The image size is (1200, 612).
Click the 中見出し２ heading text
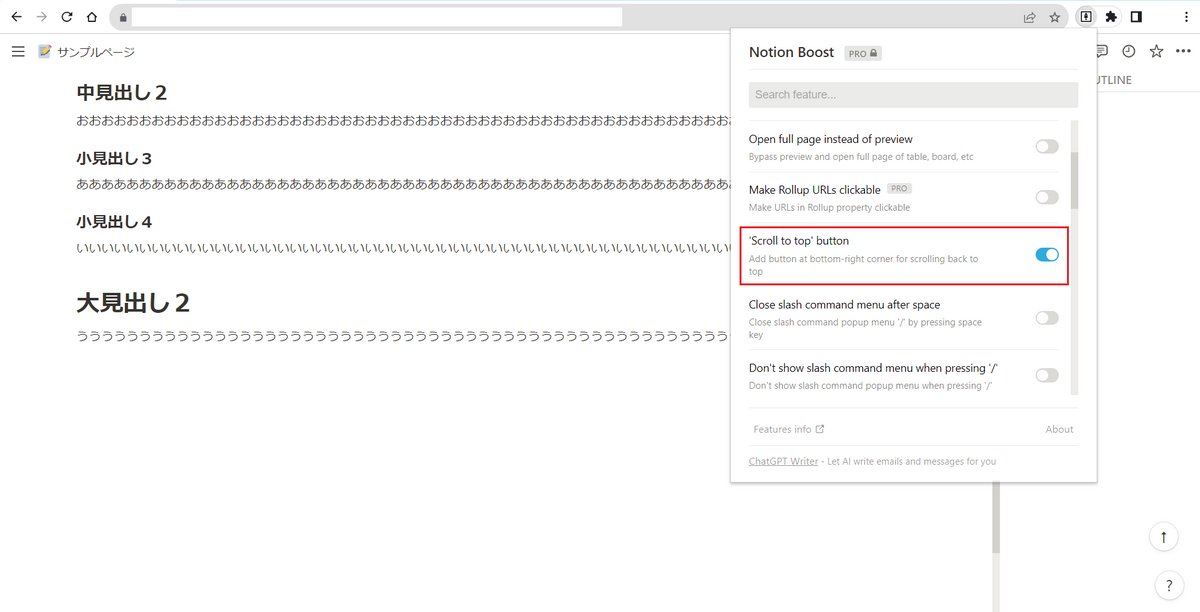(x=122, y=93)
